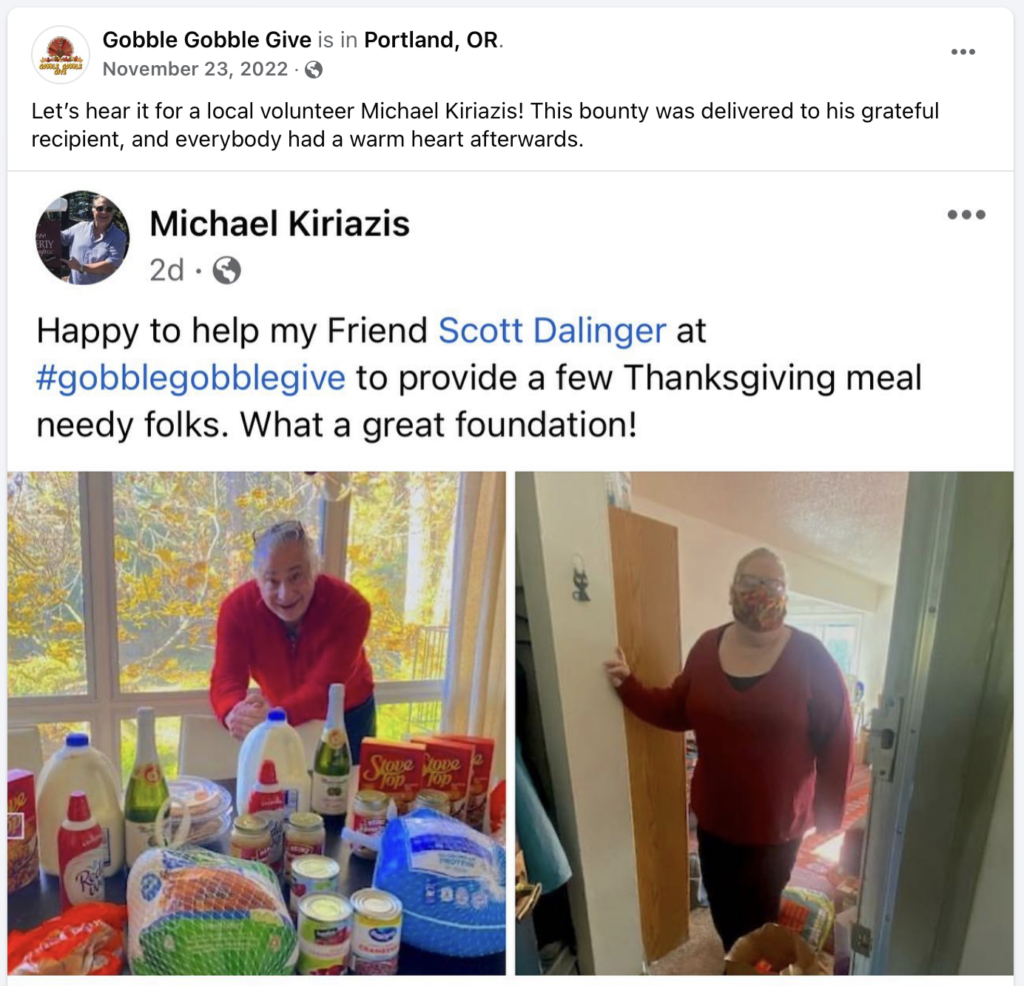Click the post text mentioning local volunteer
Screen dimensions: 1024x986
[485, 125]
